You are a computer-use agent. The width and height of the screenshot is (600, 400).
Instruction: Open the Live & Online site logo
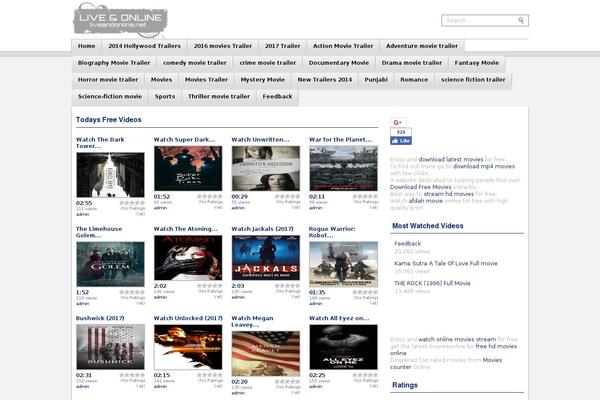[120, 20]
